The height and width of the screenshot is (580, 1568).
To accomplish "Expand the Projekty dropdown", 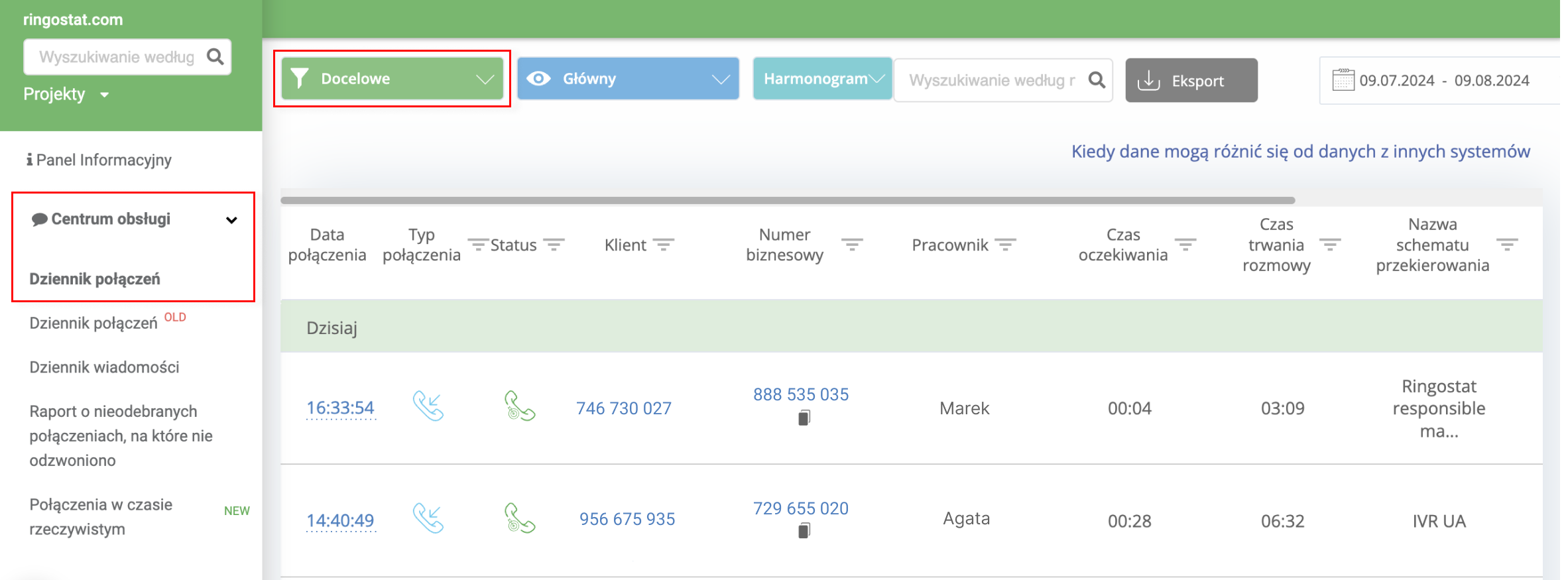I will click(x=66, y=94).
